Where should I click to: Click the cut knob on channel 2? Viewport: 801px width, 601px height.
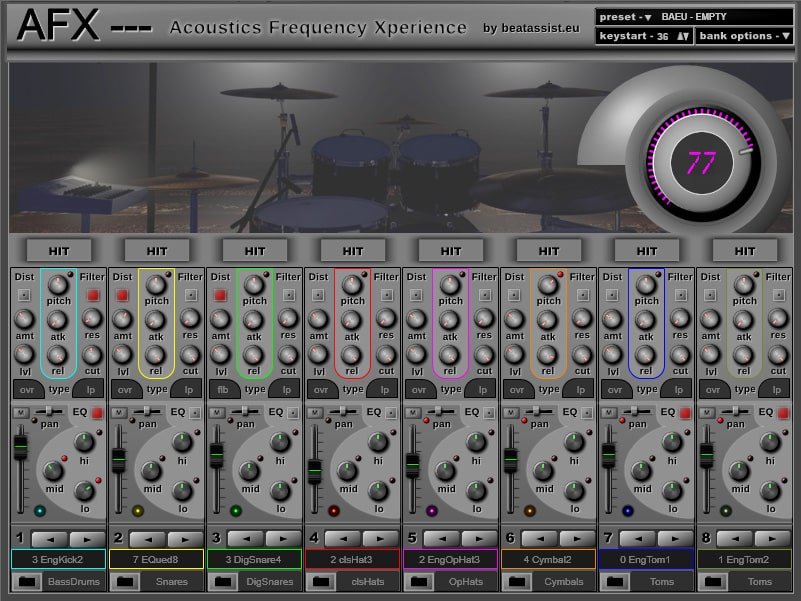point(190,355)
